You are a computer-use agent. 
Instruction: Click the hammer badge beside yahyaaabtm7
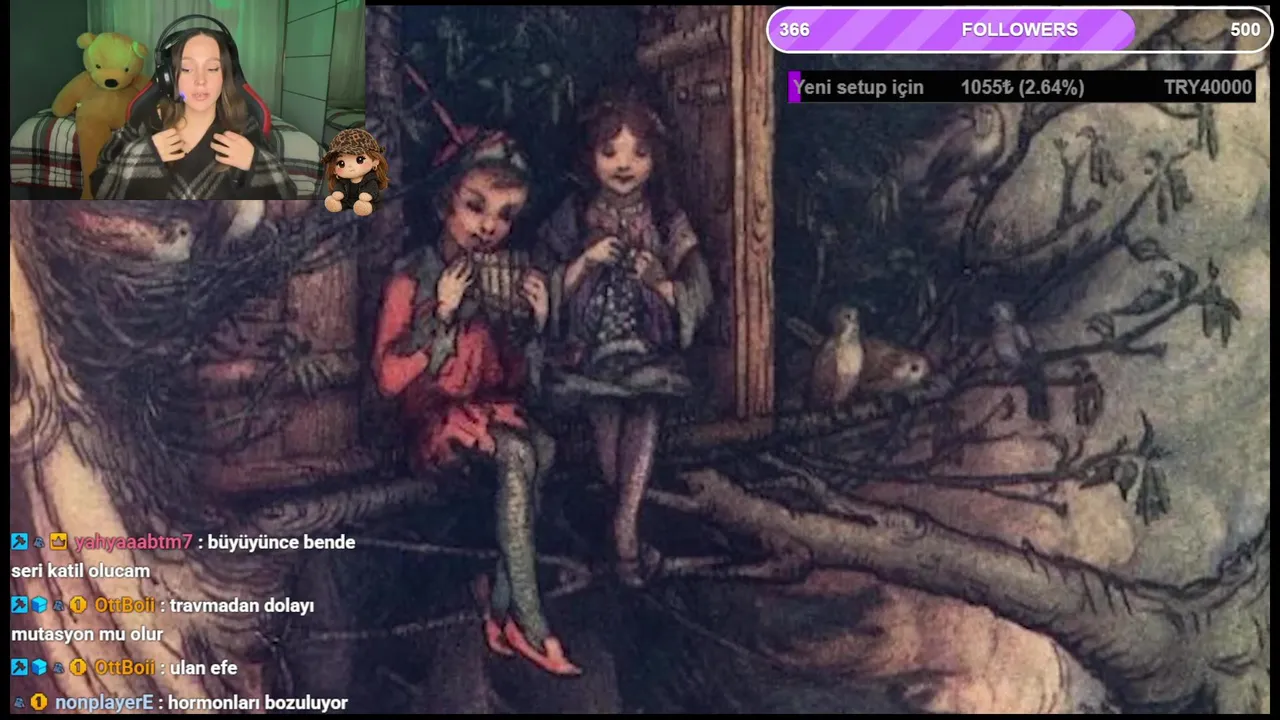(x=19, y=542)
